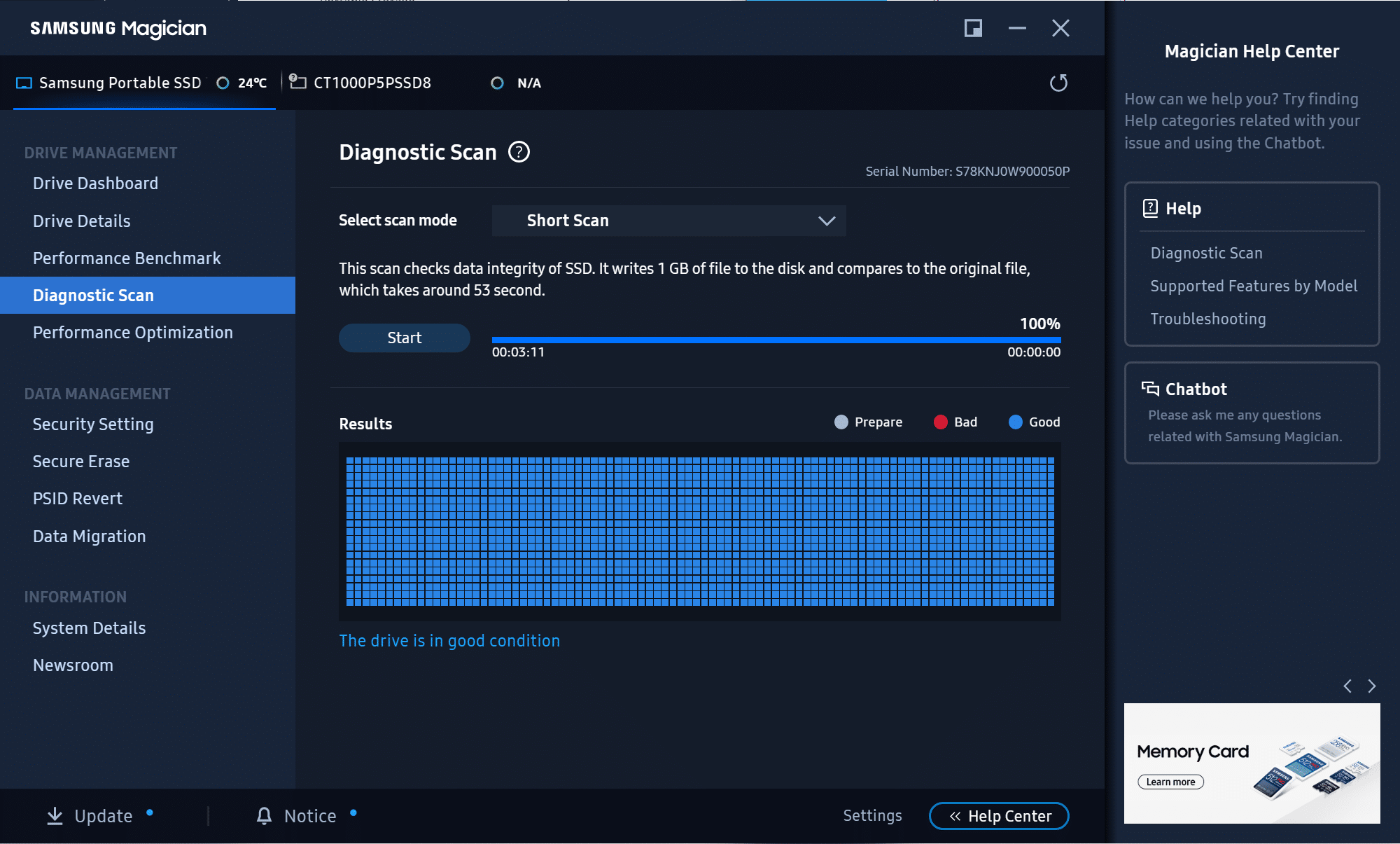Toggle the Good result filter indicator
The height and width of the screenshot is (844, 1400).
click(1017, 422)
